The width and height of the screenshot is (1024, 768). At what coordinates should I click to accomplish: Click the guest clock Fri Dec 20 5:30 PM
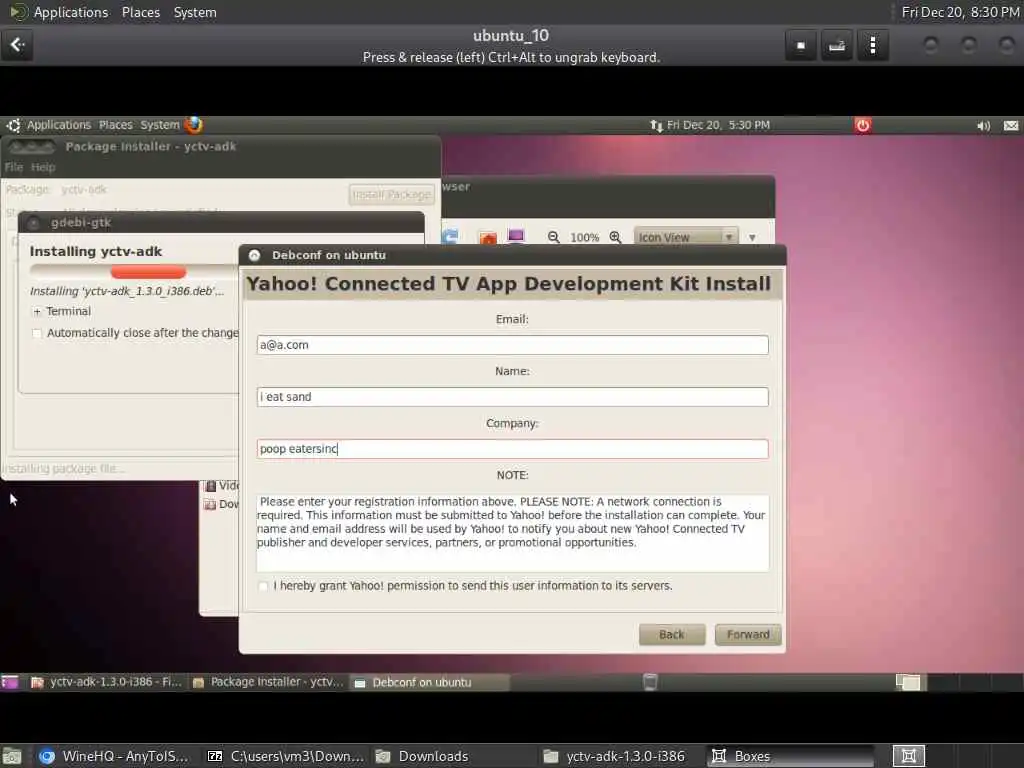tap(718, 125)
